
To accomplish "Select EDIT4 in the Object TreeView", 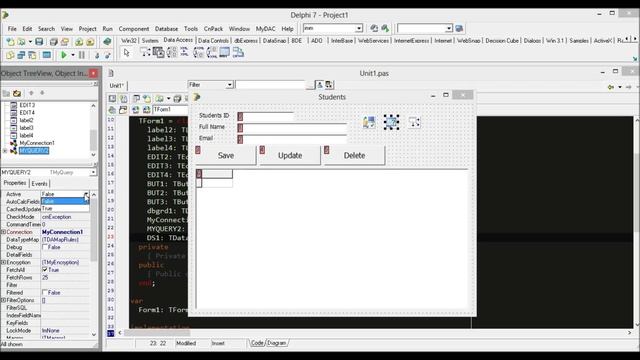I will [x=27, y=113].
